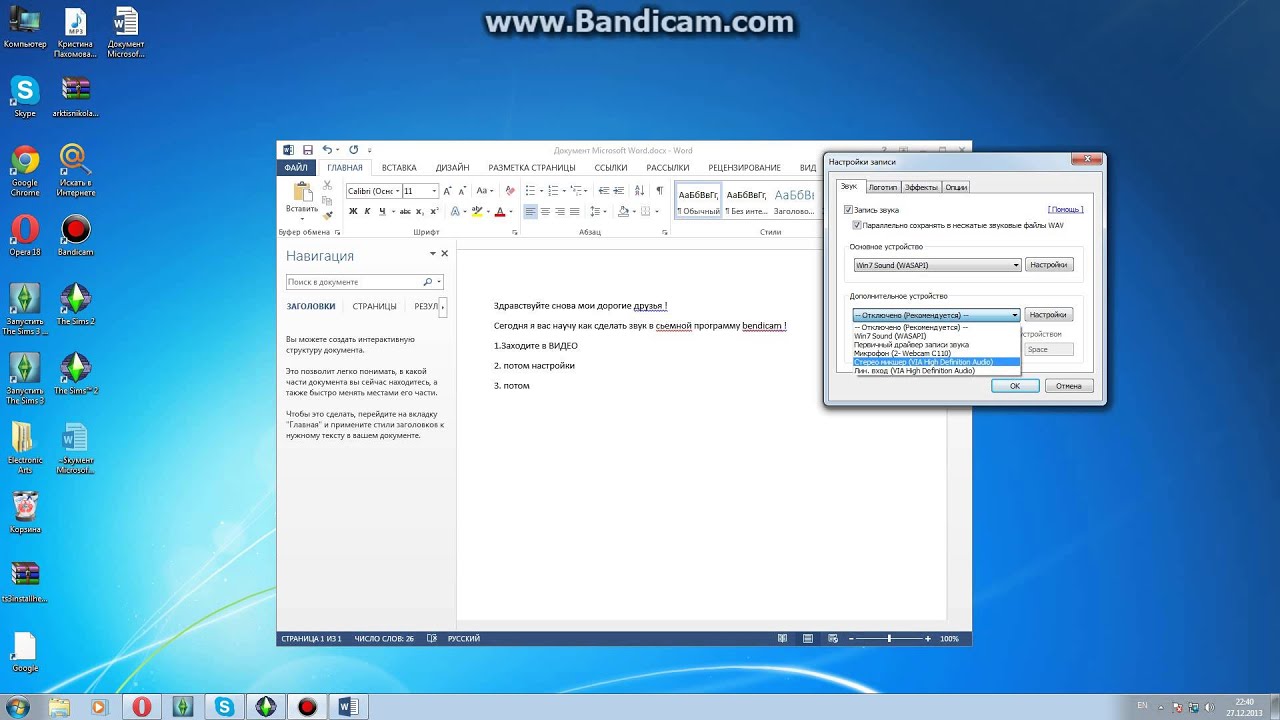1280x720 pixels.
Task: Increase font size with the grow-font icon
Action: click(447, 190)
